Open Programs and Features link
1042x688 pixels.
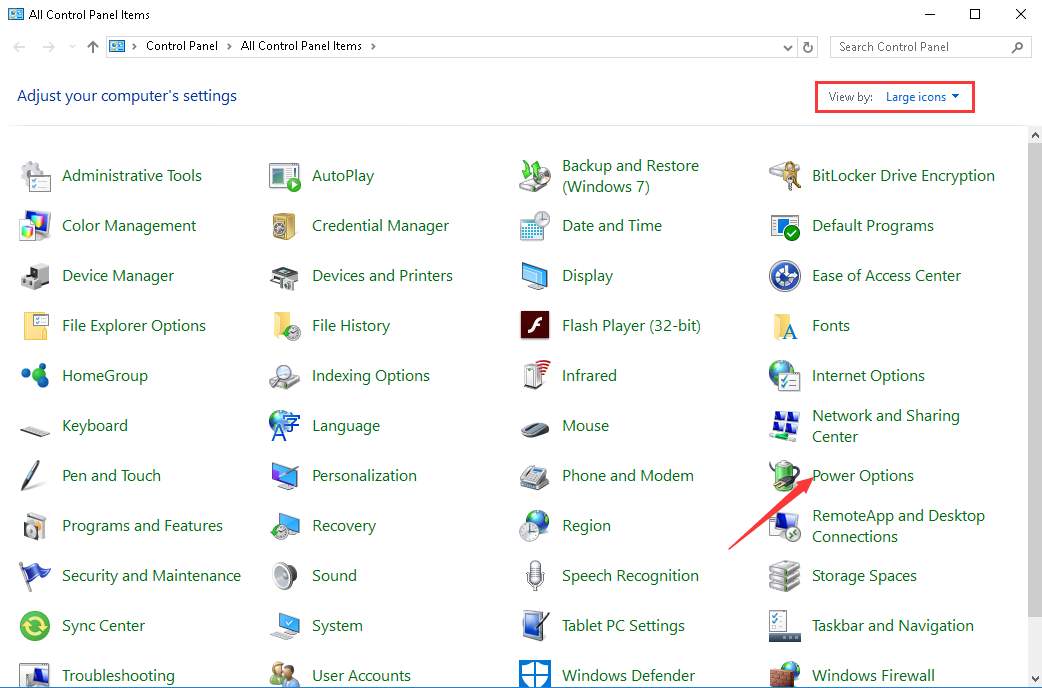(x=142, y=526)
